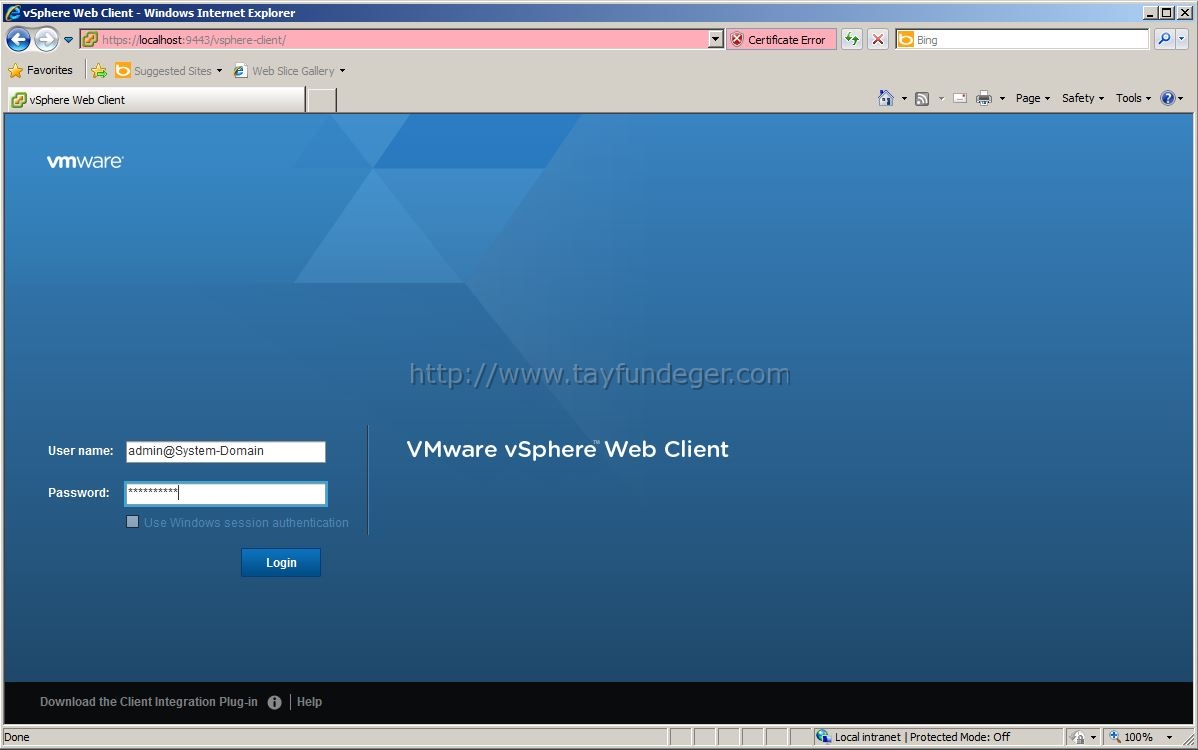Click the User name input field

(x=225, y=451)
